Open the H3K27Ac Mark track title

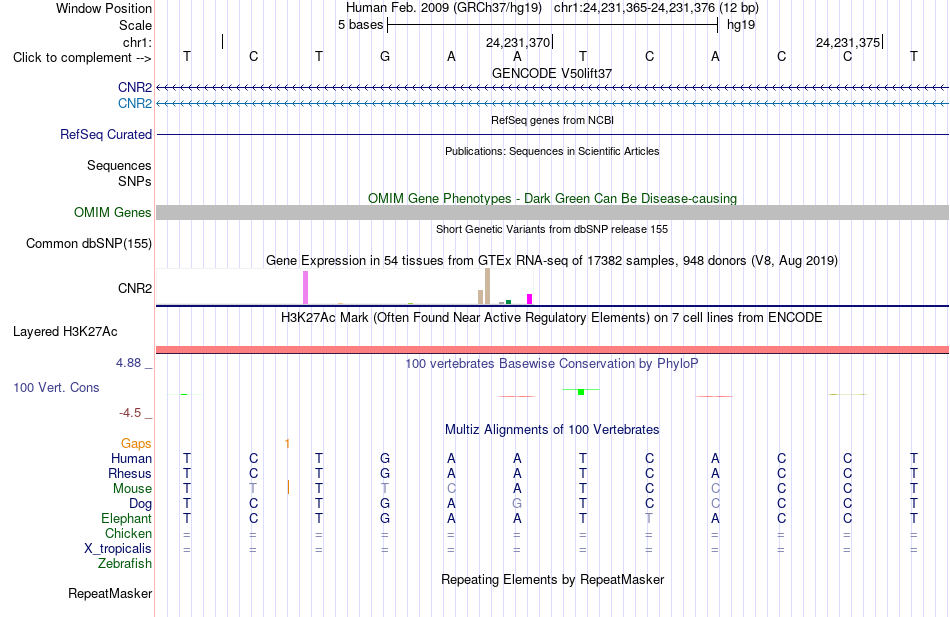[x=552, y=318]
